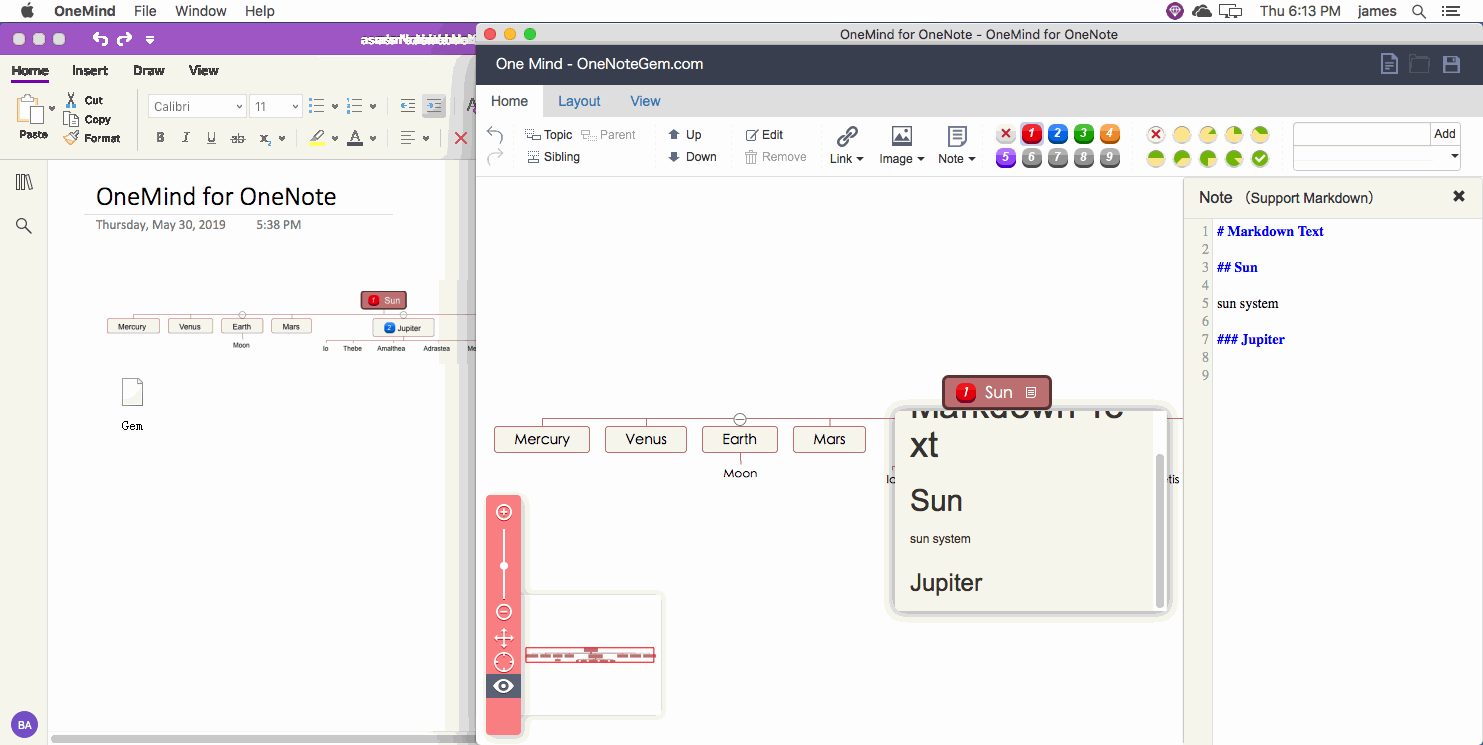1483x745 pixels.
Task: Click zoom in plus on navigator
Action: (504, 512)
